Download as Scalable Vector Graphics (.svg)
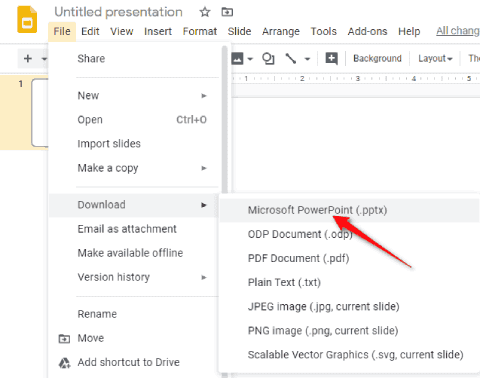Screen dimensions: 480x378 tap(349, 355)
